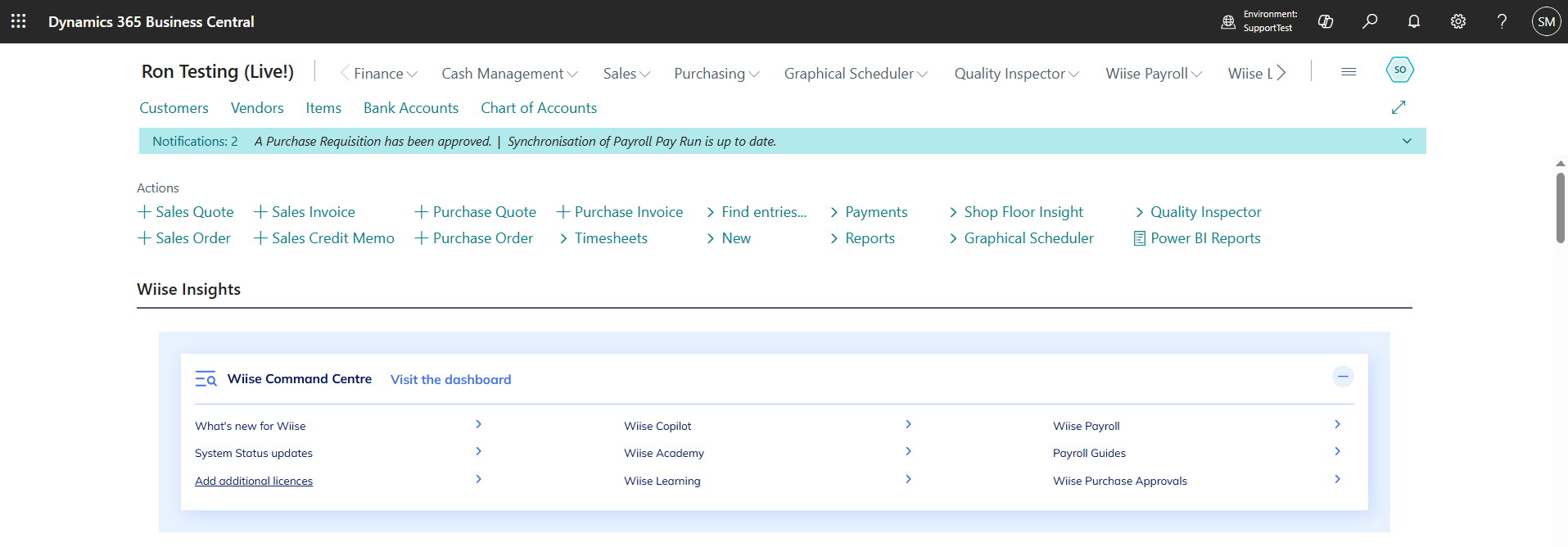
Task: Minimise the Wiise Command Centre card
Action: (1343, 377)
